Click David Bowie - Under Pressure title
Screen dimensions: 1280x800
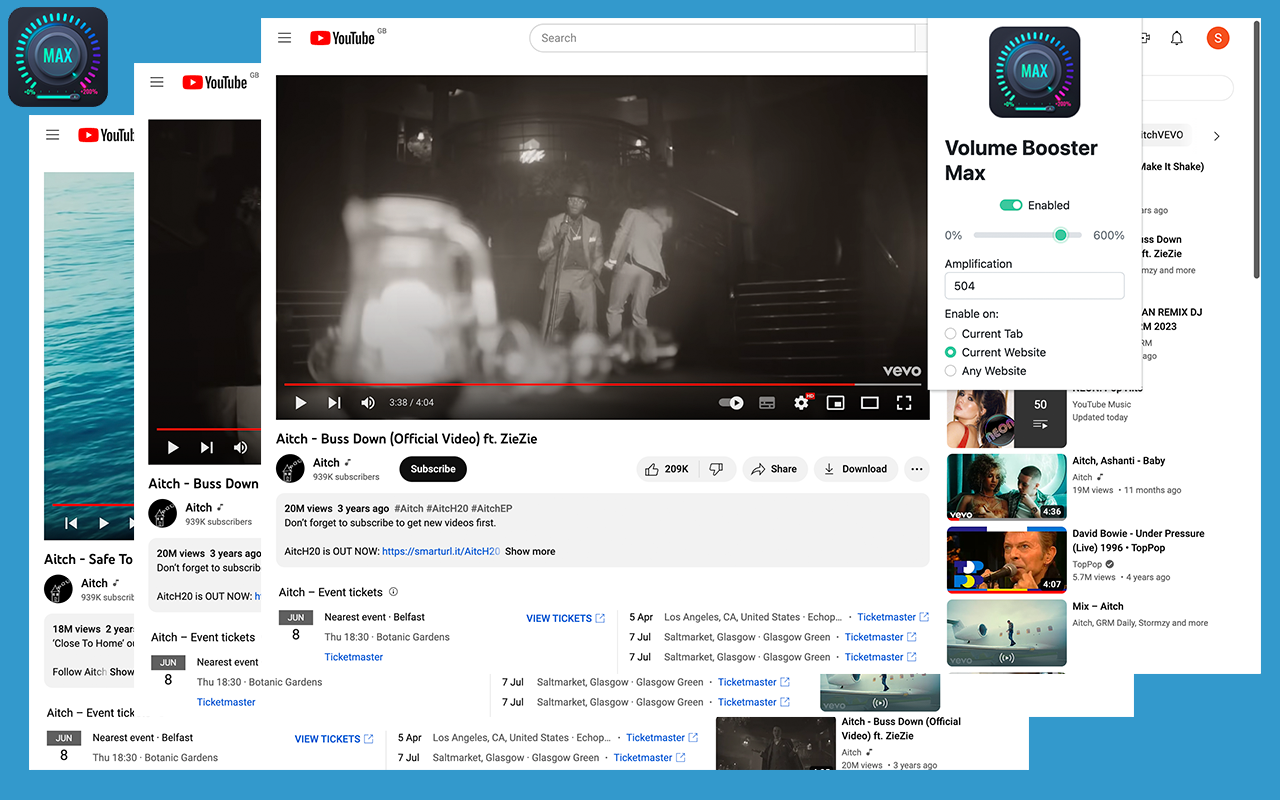click(1138, 541)
